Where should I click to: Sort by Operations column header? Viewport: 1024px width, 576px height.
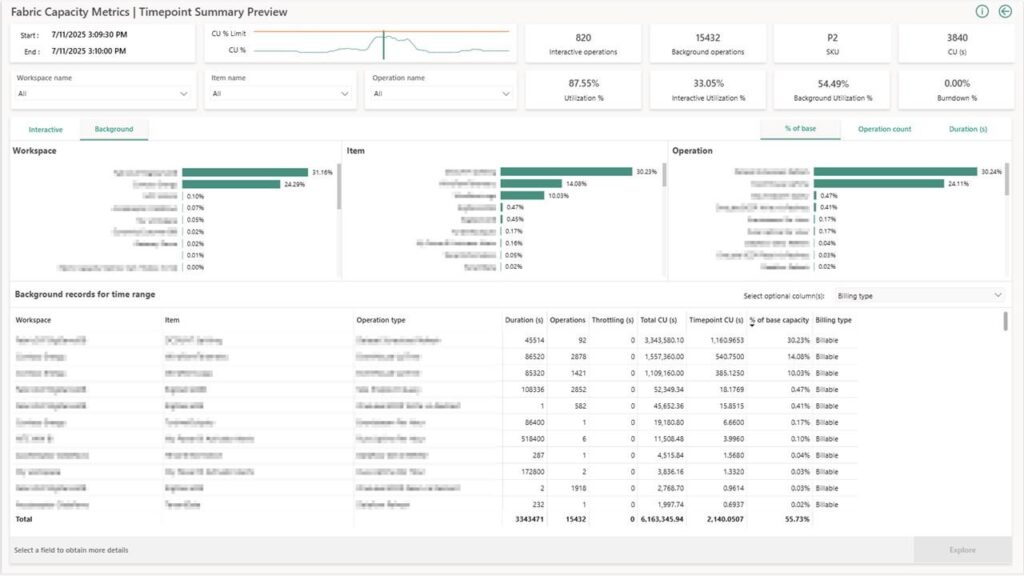(568, 320)
